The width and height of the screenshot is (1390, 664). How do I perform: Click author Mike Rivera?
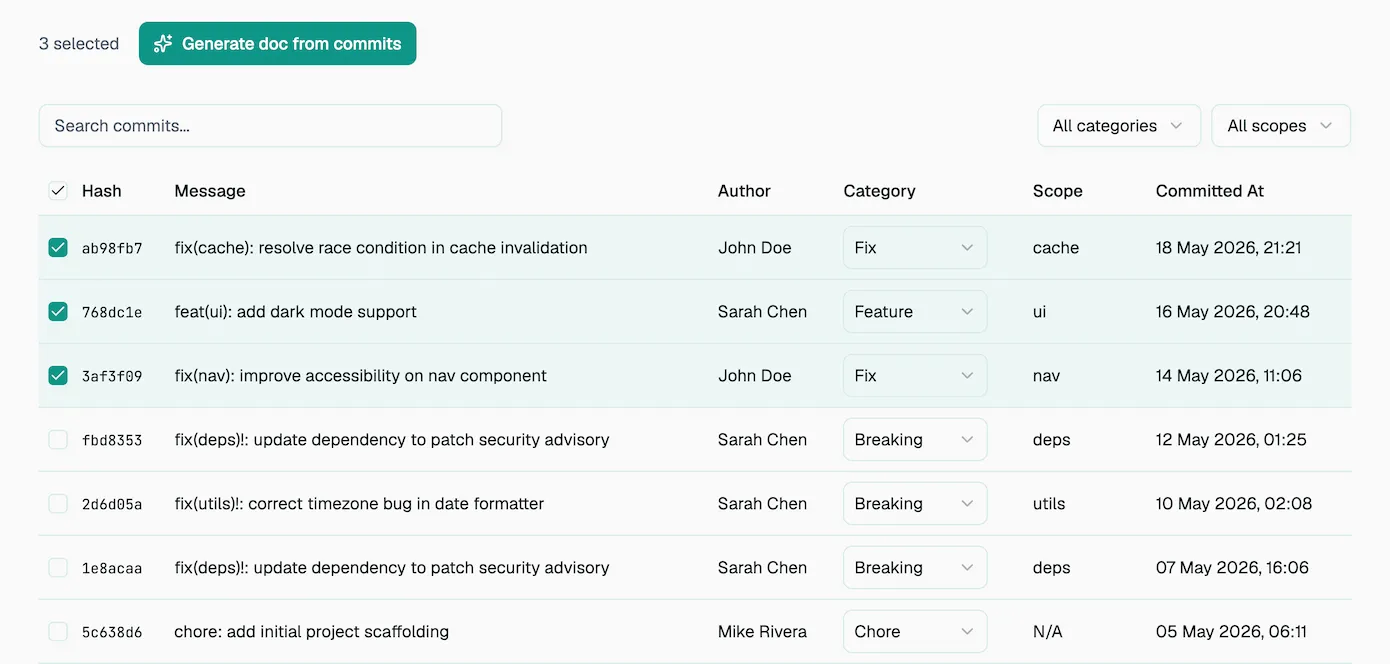[x=762, y=632]
